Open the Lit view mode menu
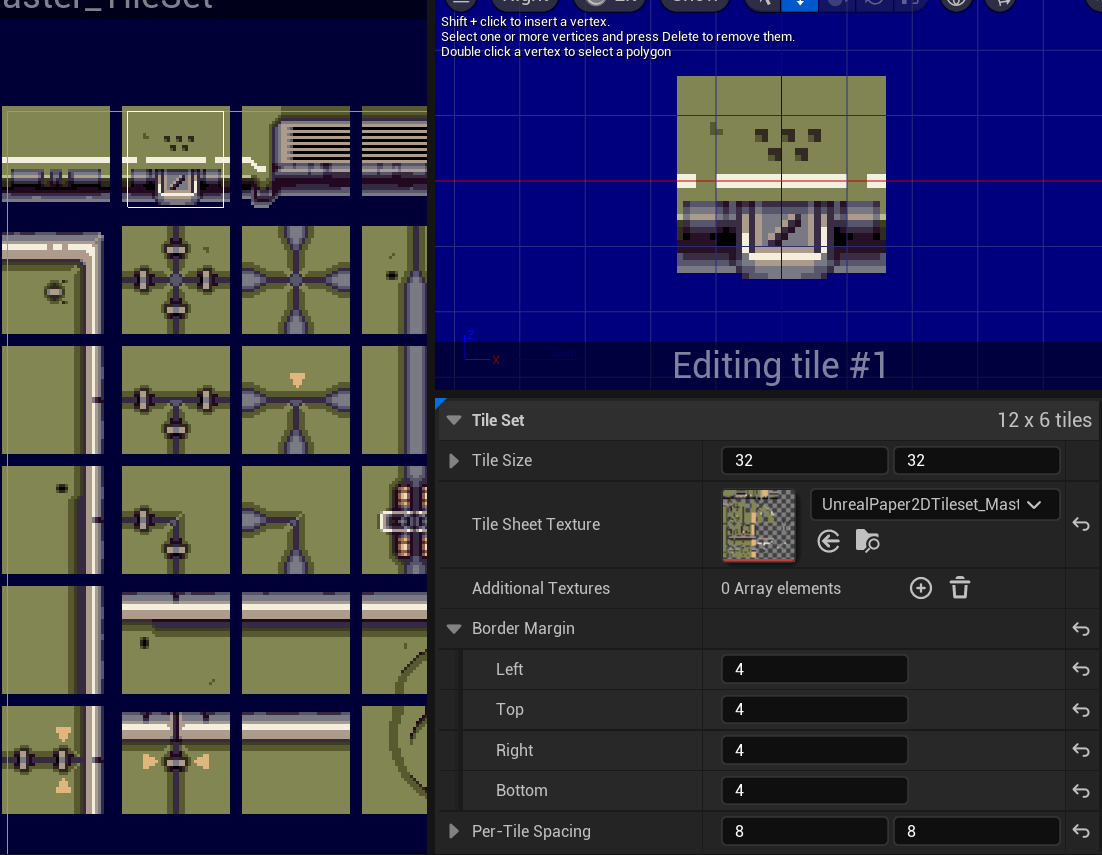Viewport: 1102px width, 855px height. coord(608,4)
